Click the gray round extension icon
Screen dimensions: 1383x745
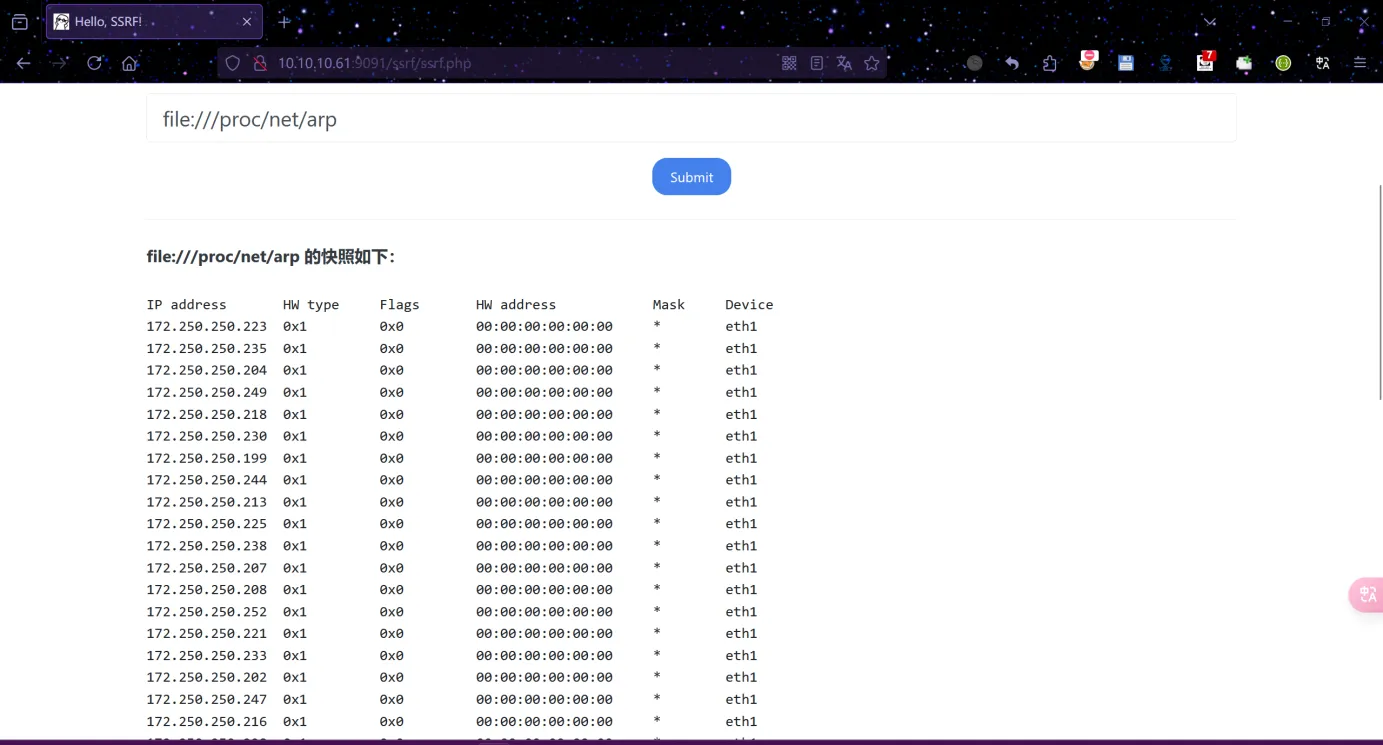[974, 63]
